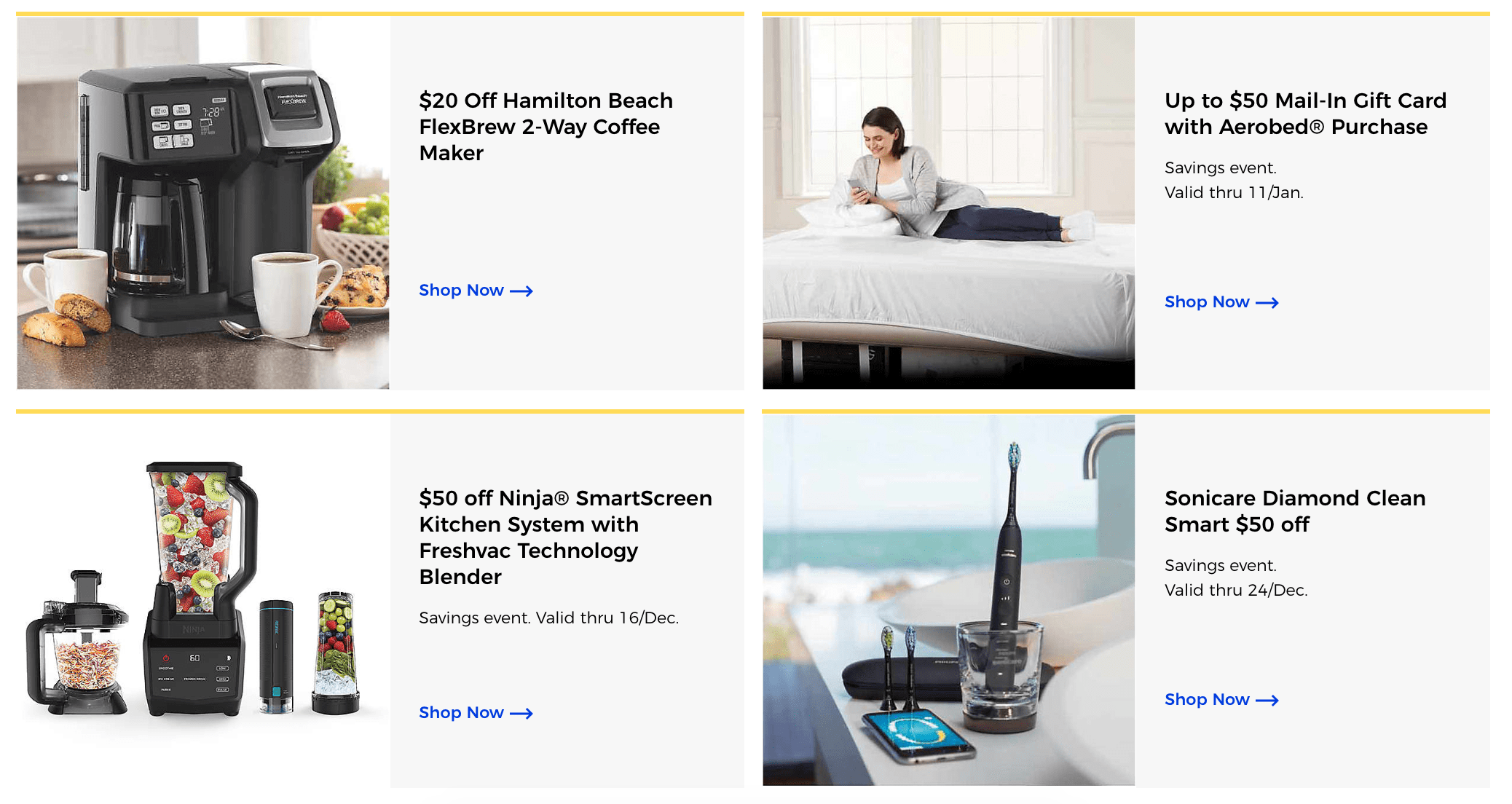The image size is (1512, 804).
Task: Select the $20 Off Hamilton Beach FlexBrew headline
Action: [x=546, y=127]
